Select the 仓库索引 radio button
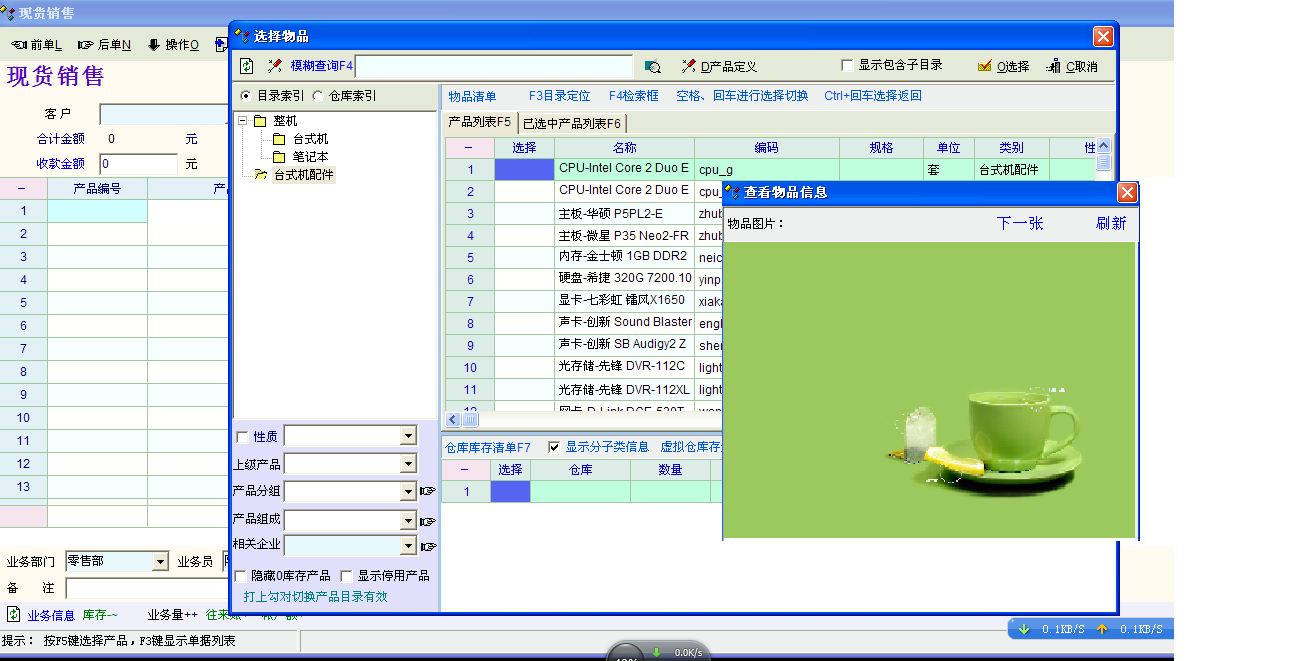Viewport: 1300px width, 661px height. coord(318,96)
